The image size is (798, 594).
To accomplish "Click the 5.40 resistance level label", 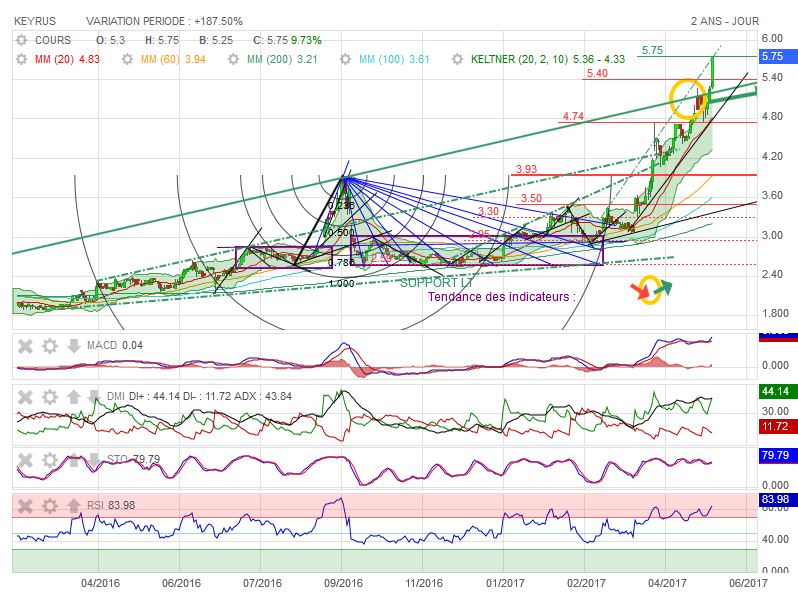I will tap(597, 73).
